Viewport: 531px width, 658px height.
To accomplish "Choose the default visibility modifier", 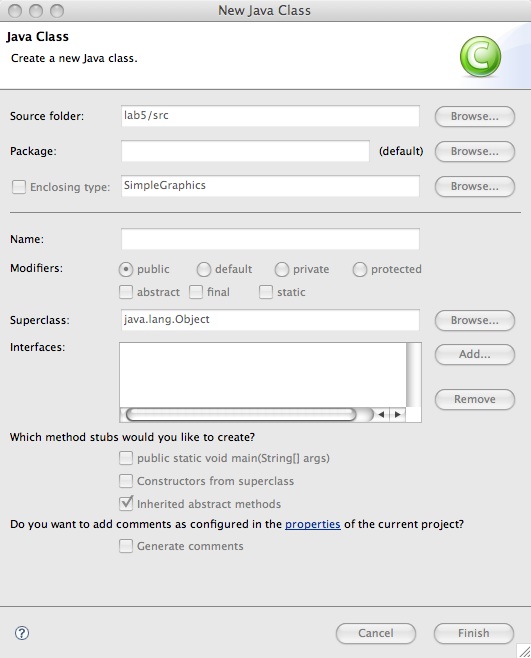I will tap(204, 269).
